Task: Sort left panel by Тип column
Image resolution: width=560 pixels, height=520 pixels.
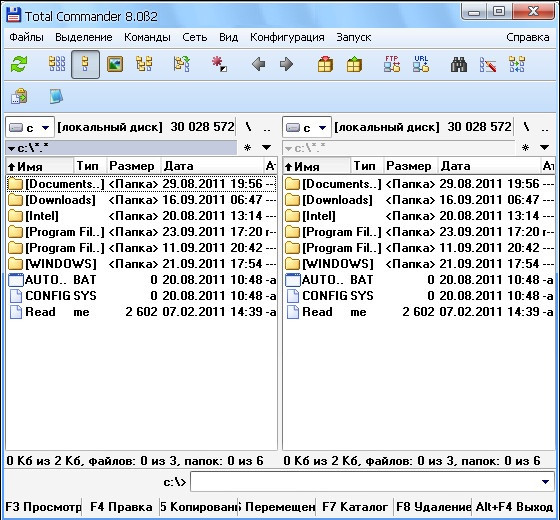Action: pyautogui.click(x=90, y=166)
